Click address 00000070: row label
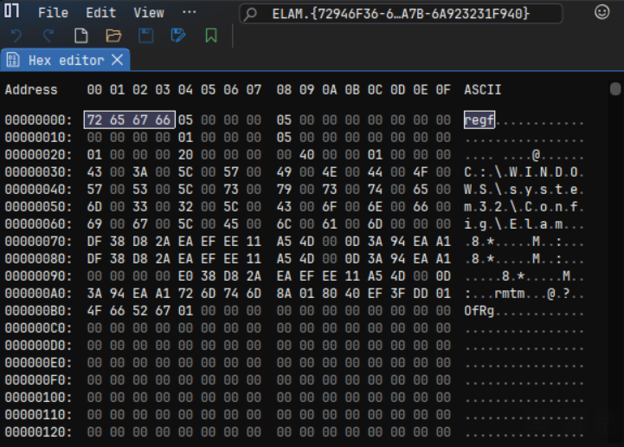Image resolution: width=624 pixels, height=447 pixels. click(x=38, y=241)
